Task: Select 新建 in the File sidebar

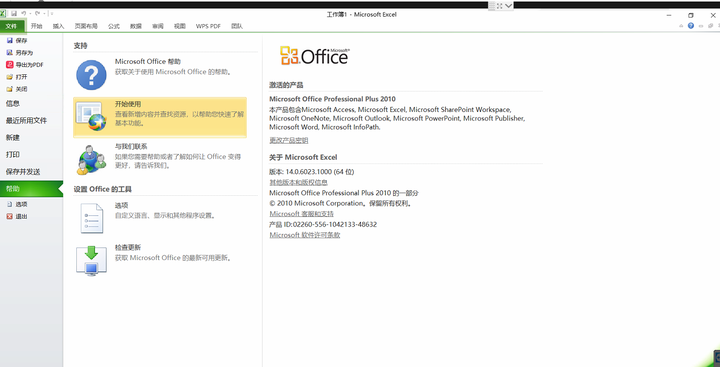Action: point(31,138)
